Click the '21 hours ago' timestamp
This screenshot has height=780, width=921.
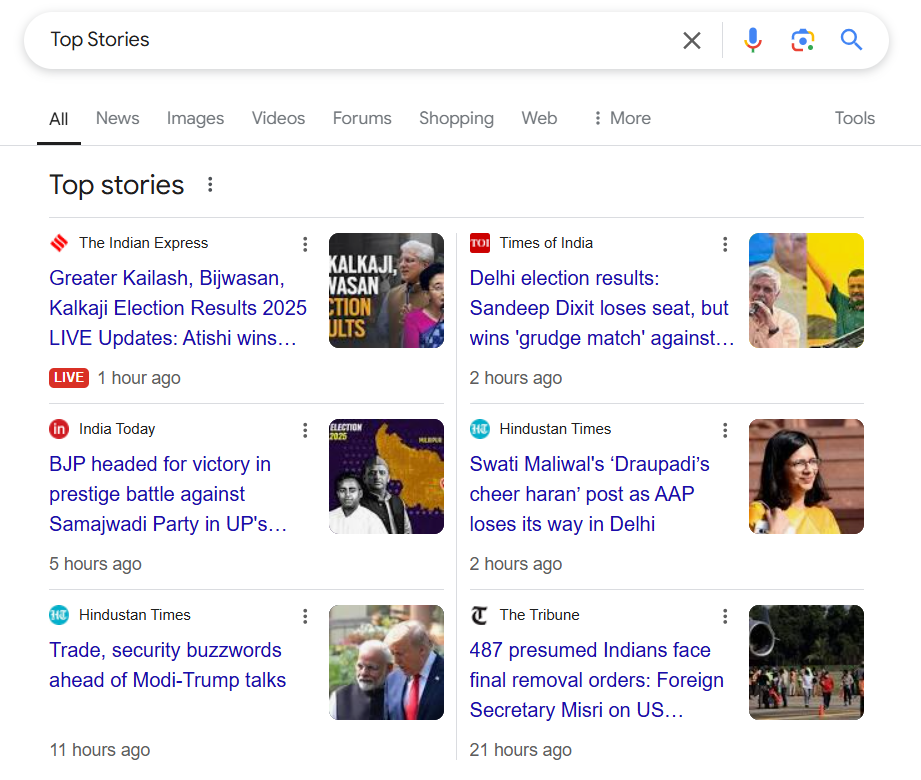coord(520,750)
